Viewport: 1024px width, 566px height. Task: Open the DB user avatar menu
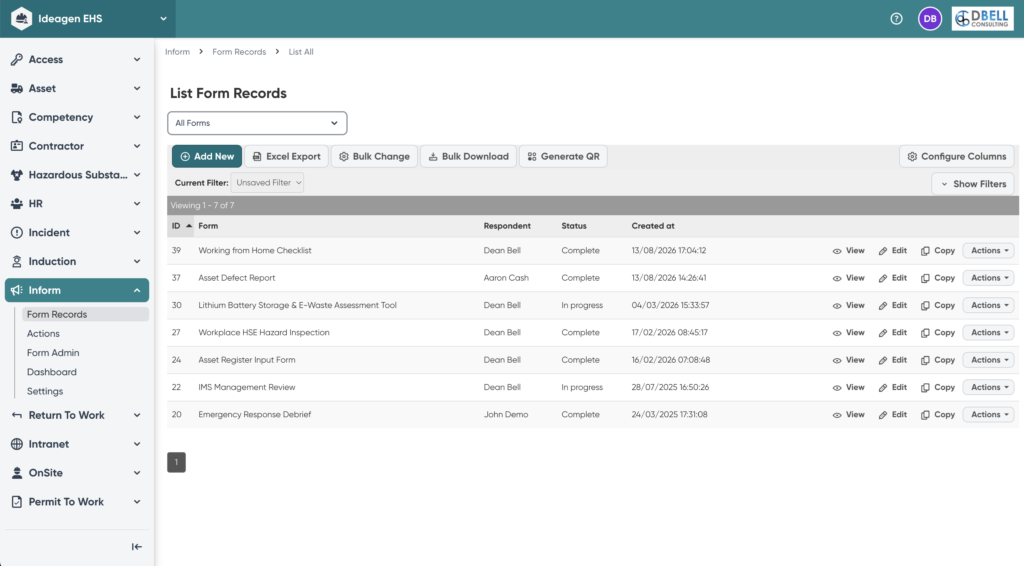point(929,19)
